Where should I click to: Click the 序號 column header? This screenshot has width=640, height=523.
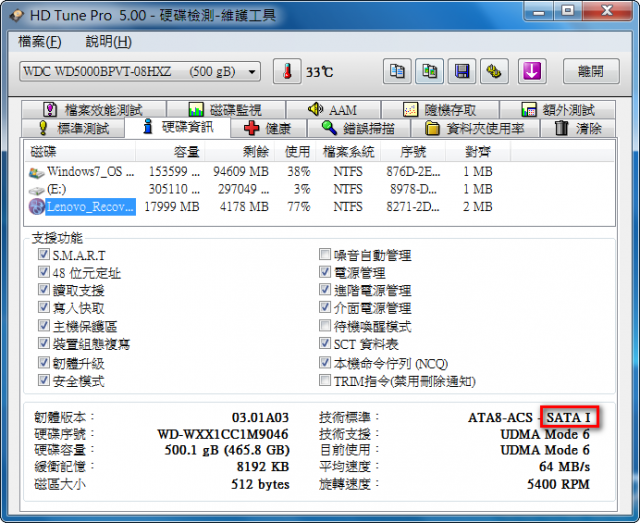coord(413,152)
